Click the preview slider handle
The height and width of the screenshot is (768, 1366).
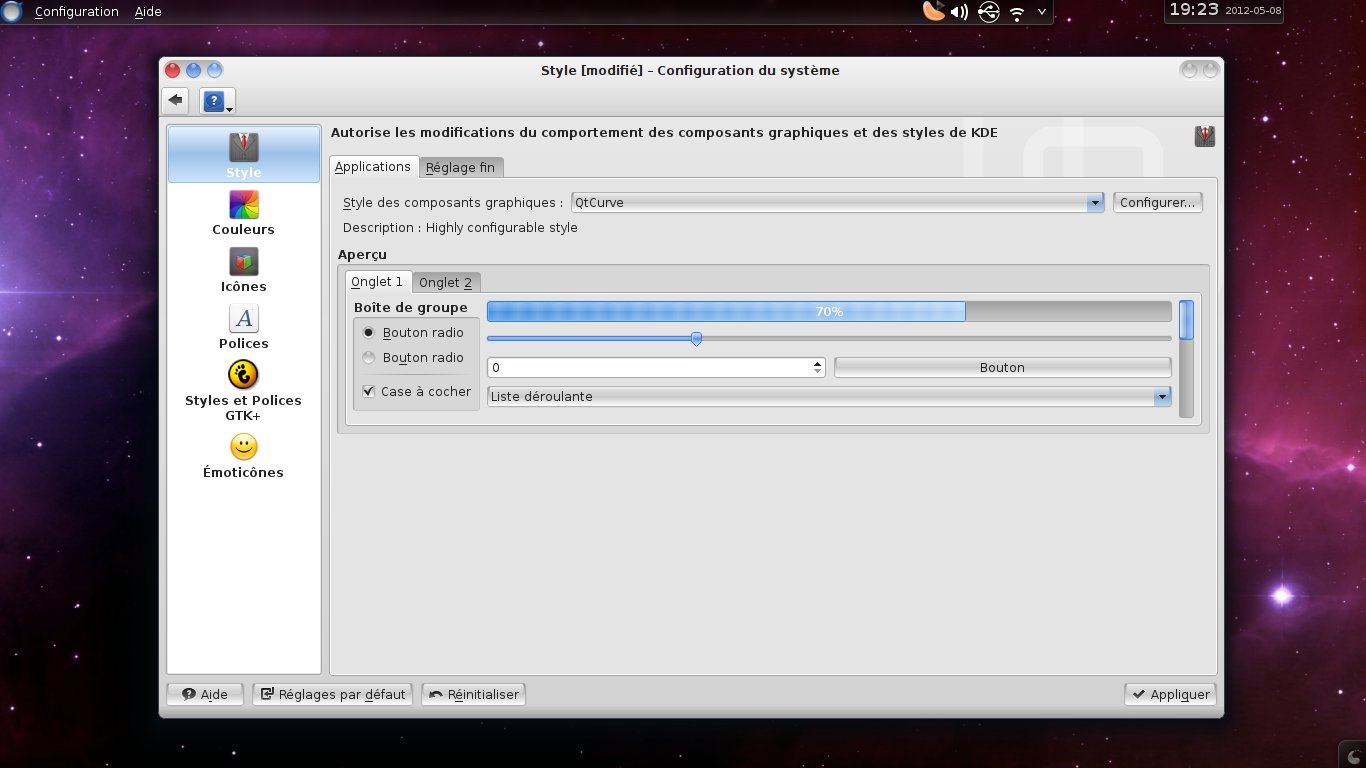pos(696,339)
